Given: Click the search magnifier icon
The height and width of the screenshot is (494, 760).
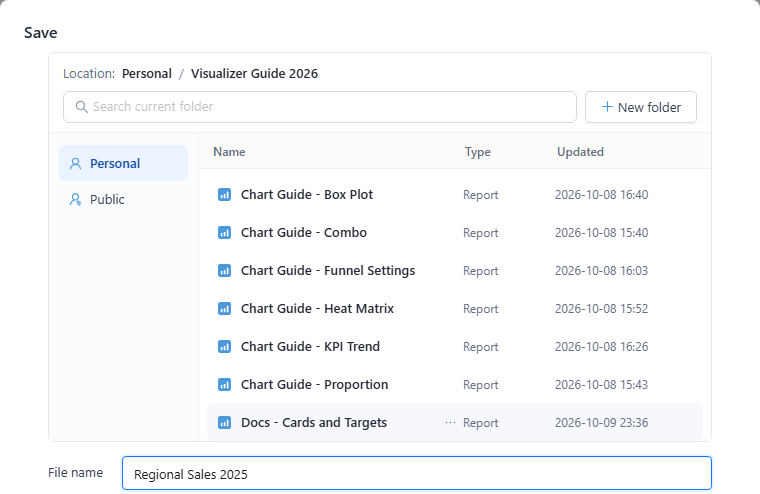Looking at the screenshot, I should tap(81, 107).
